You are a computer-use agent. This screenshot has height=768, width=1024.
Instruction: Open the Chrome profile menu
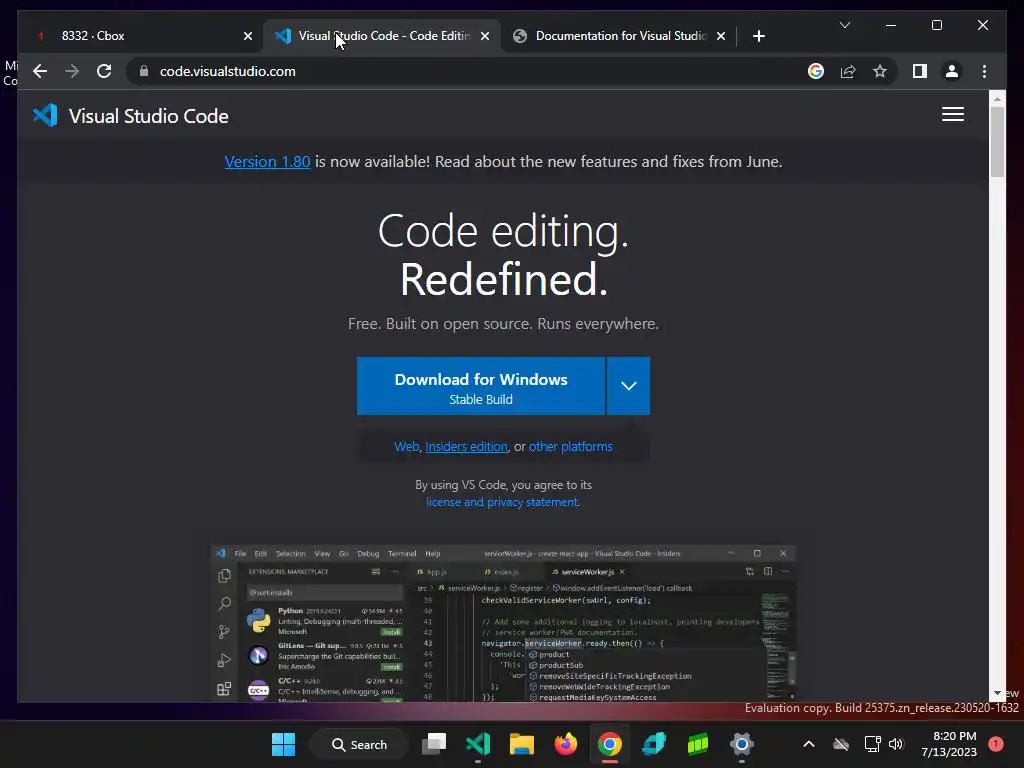[x=952, y=71]
